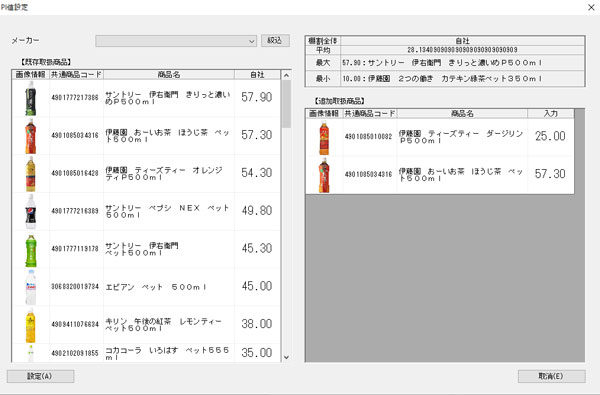Viewport: 600px width, 395px height.
Task: Select the Suntory 伊右衛門 濃いめ bottle thumbnail
Action: pos(31,98)
